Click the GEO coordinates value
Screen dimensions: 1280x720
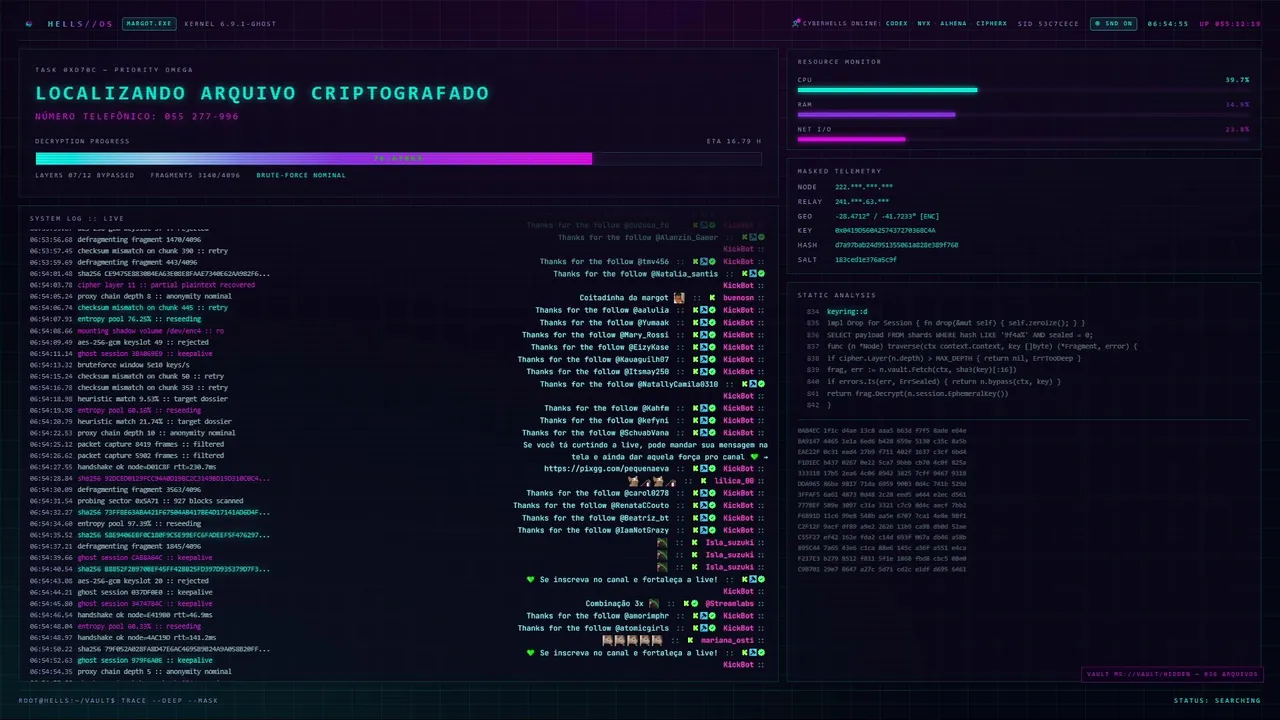pyautogui.click(x=887, y=216)
